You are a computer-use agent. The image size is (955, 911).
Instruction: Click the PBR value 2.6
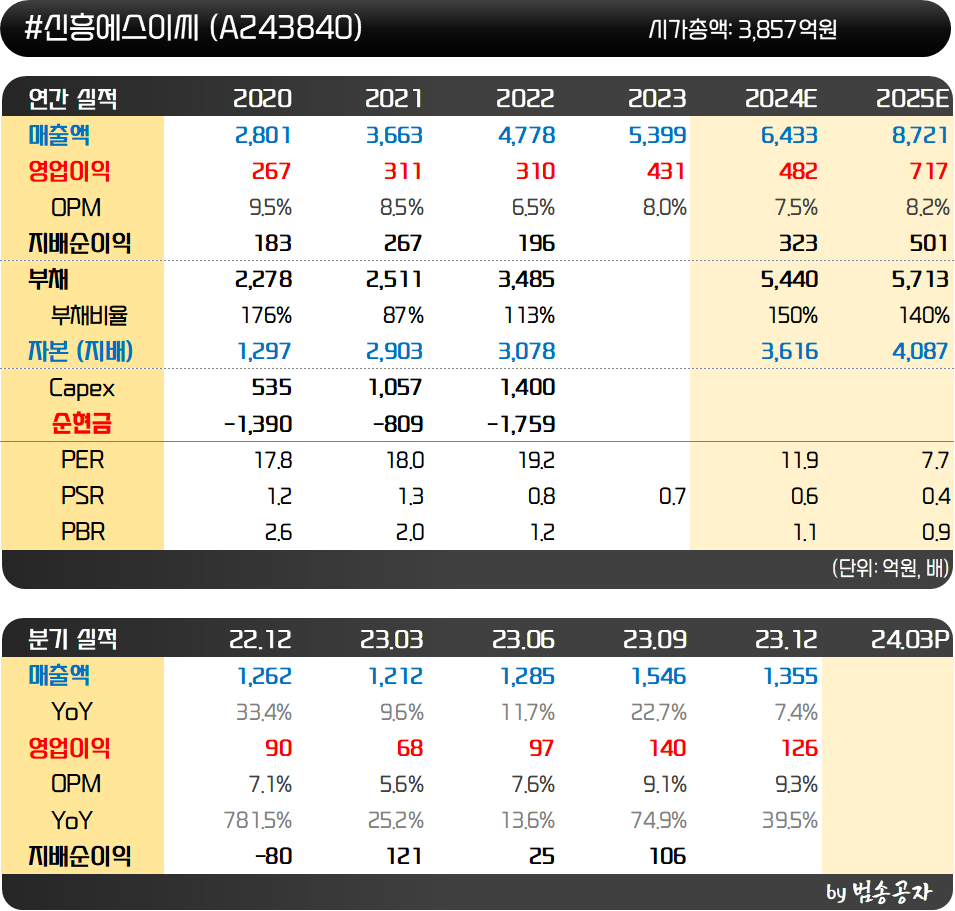click(278, 532)
